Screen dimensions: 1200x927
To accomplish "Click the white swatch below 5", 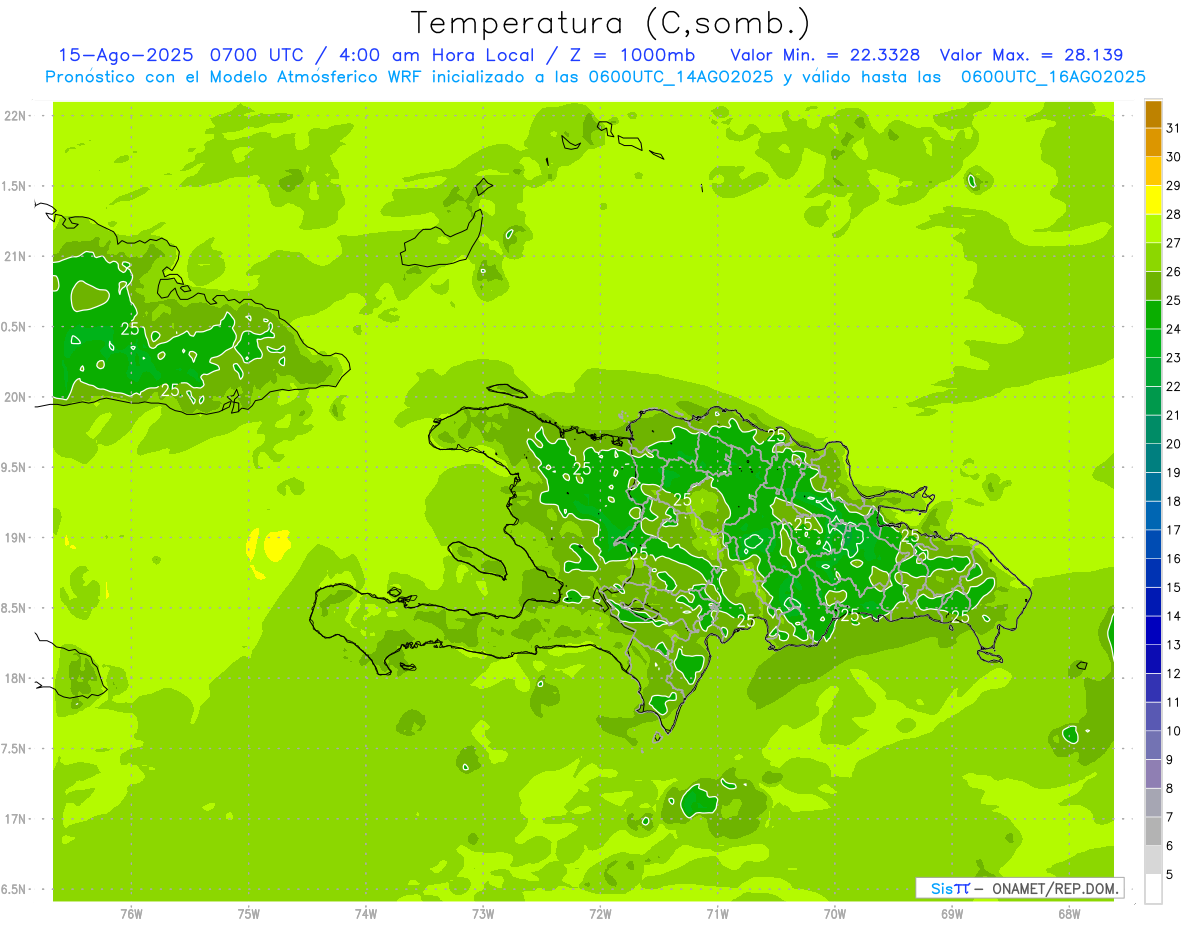I will (1153, 889).
